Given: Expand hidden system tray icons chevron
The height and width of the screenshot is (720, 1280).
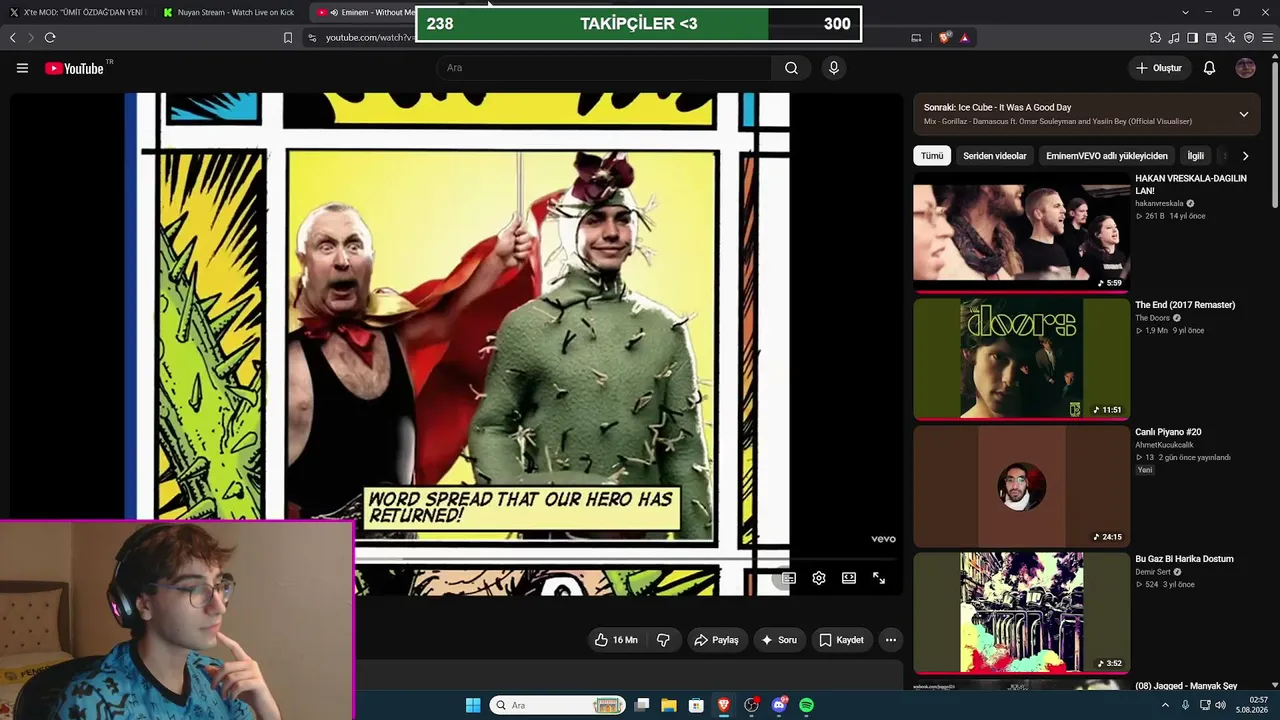Looking at the screenshot, I should 1165,705.
